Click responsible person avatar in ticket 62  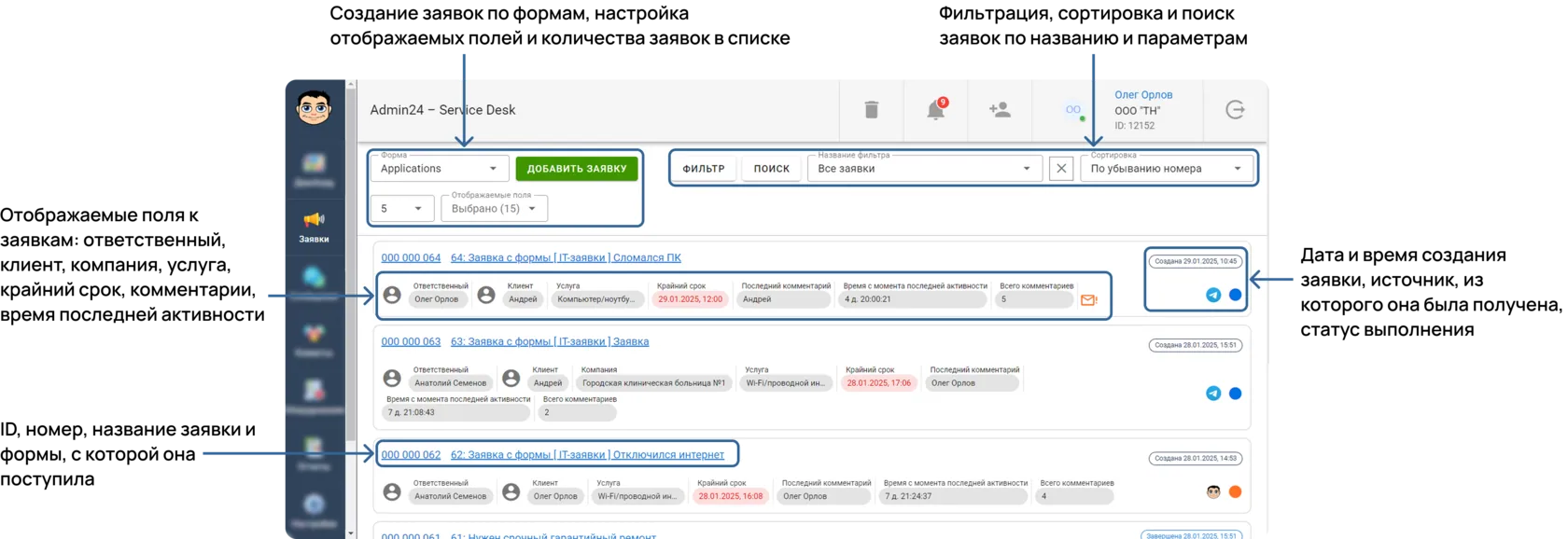pyautogui.click(x=393, y=491)
